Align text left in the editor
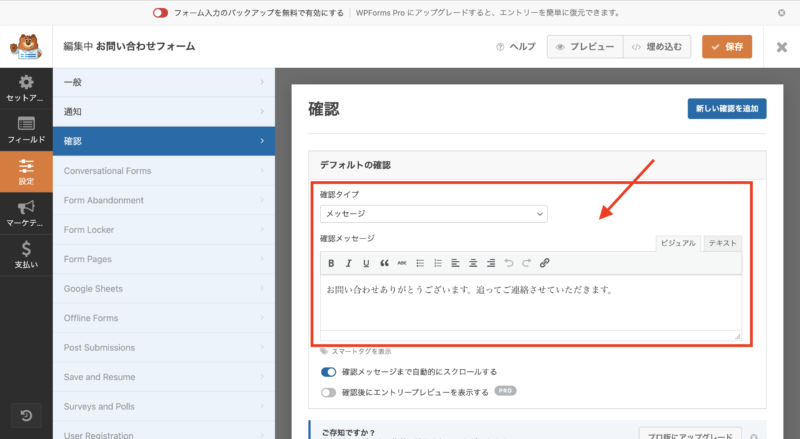This screenshot has width=800, height=439. coord(456,263)
